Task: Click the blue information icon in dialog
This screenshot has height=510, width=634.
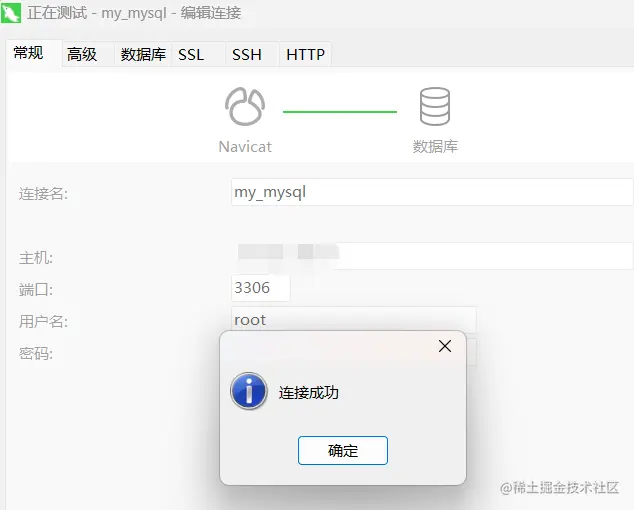Action: [x=249, y=391]
